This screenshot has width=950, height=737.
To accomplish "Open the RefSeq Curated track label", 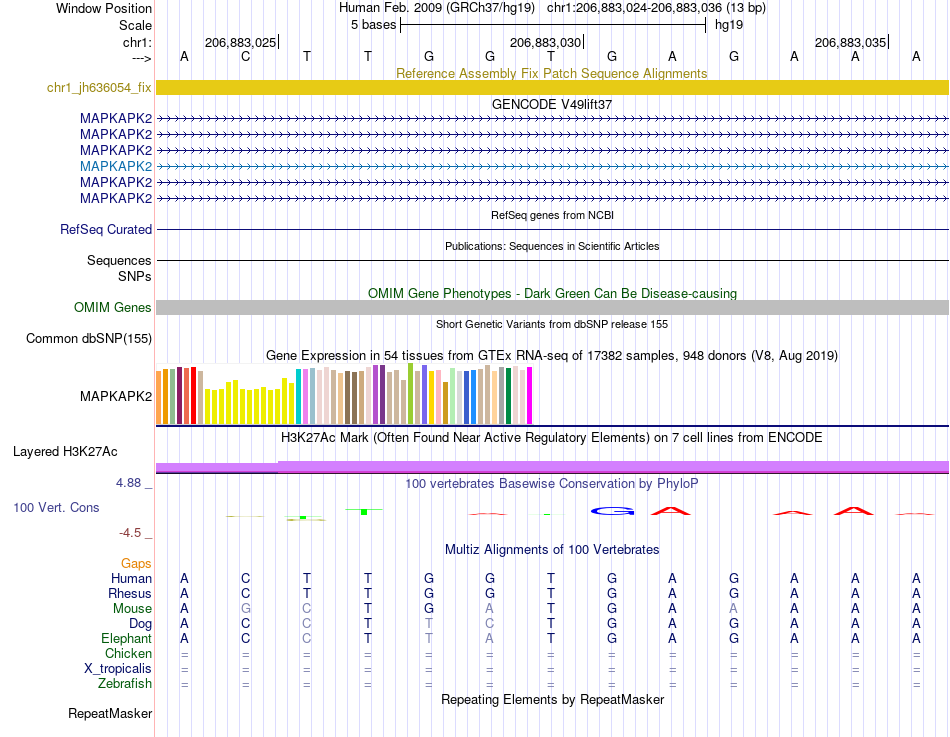I will (x=106, y=230).
